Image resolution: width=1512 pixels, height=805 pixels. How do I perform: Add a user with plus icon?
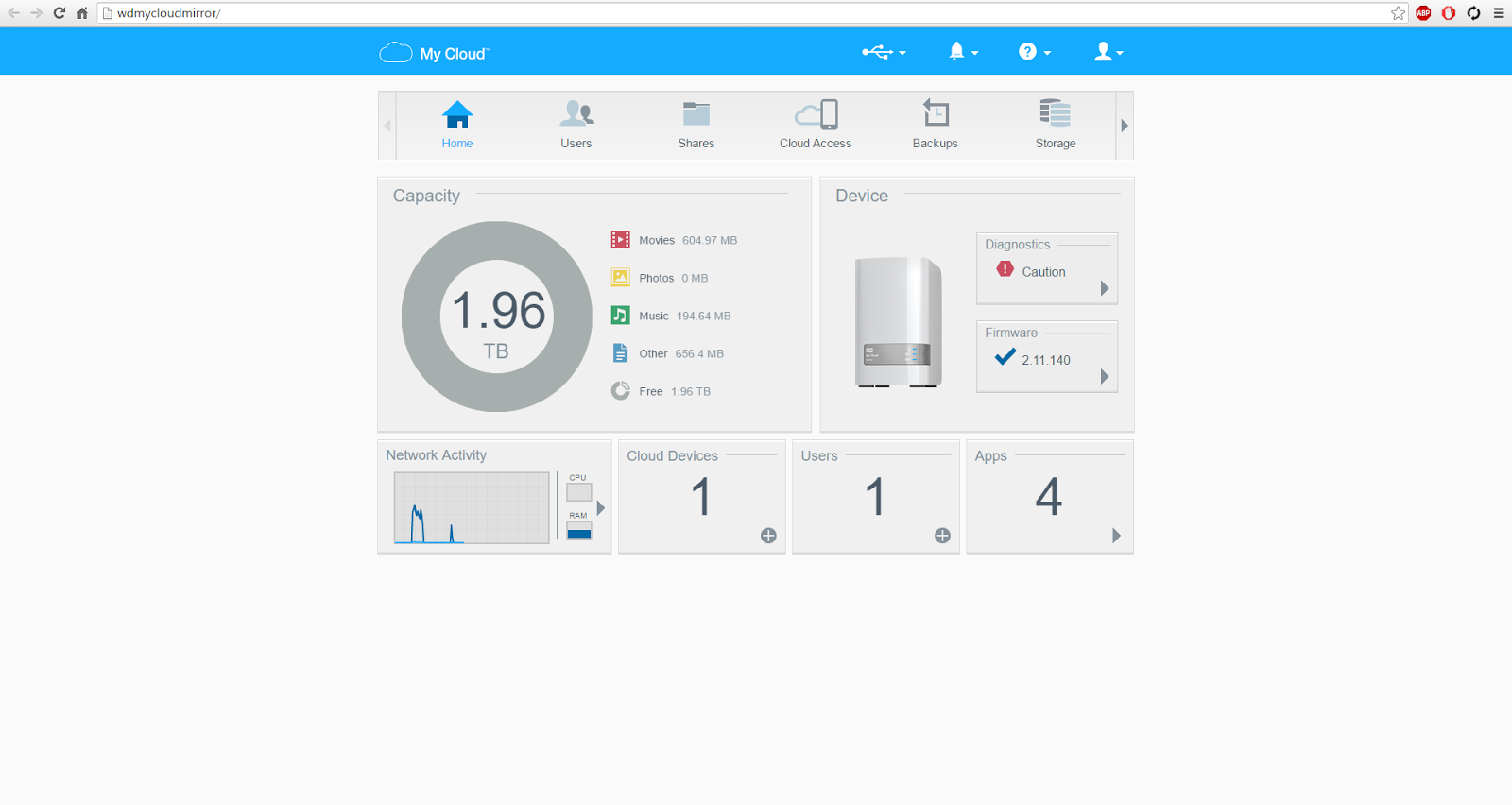click(942, 536)
